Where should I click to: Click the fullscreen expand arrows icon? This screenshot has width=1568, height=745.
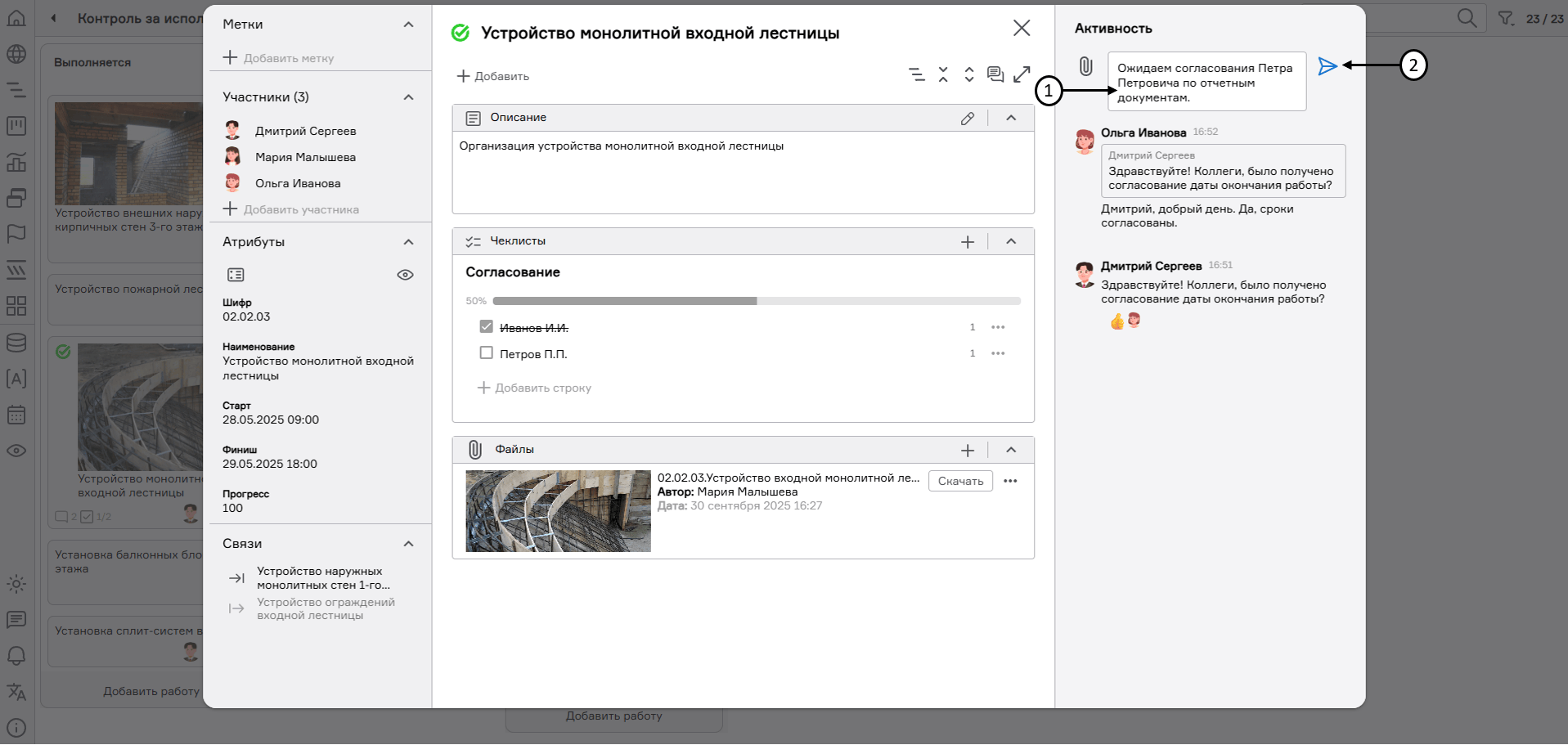click(x=1022, y=74)
